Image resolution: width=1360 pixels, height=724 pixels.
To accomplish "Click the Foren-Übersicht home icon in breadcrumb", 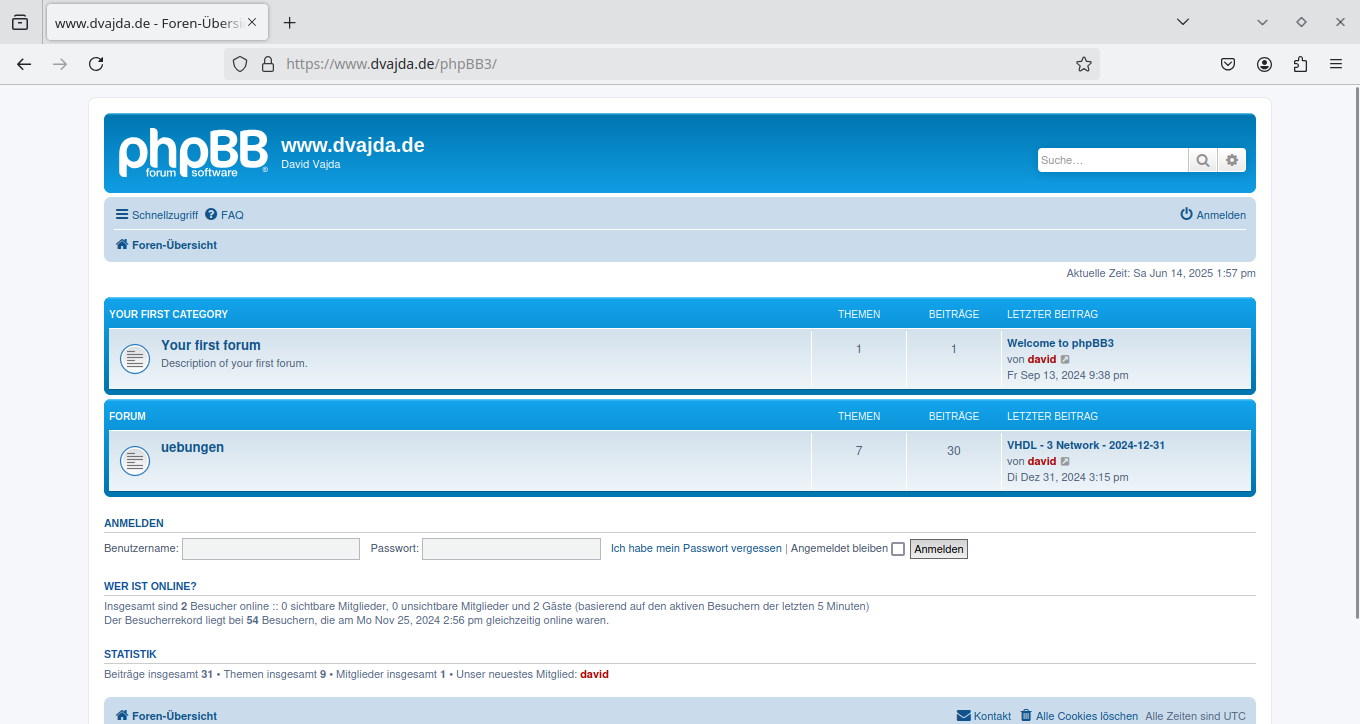I will tap(122, 245).
